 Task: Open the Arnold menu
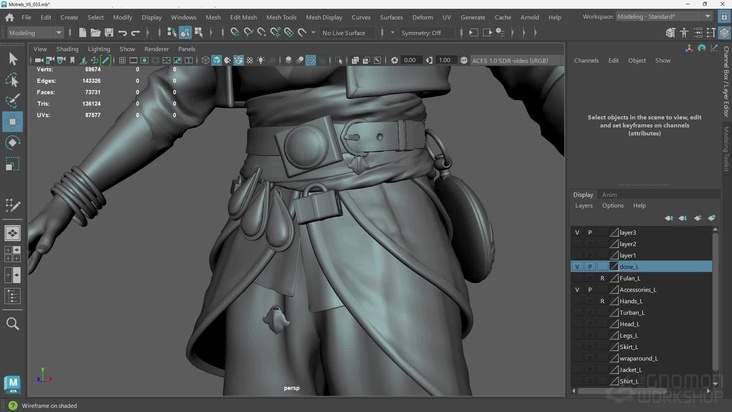coord(529,17)
